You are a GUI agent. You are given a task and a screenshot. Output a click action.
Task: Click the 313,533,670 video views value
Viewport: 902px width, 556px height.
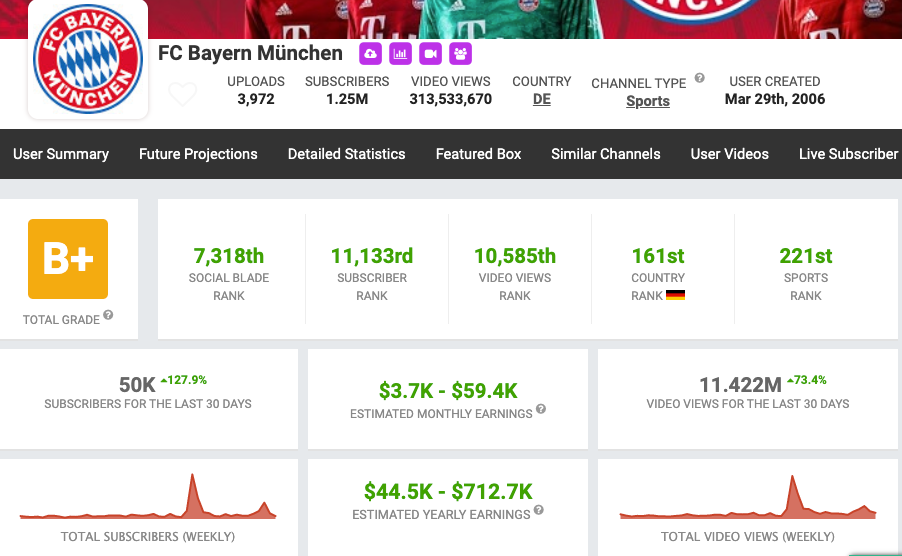[x=450, y=99]
